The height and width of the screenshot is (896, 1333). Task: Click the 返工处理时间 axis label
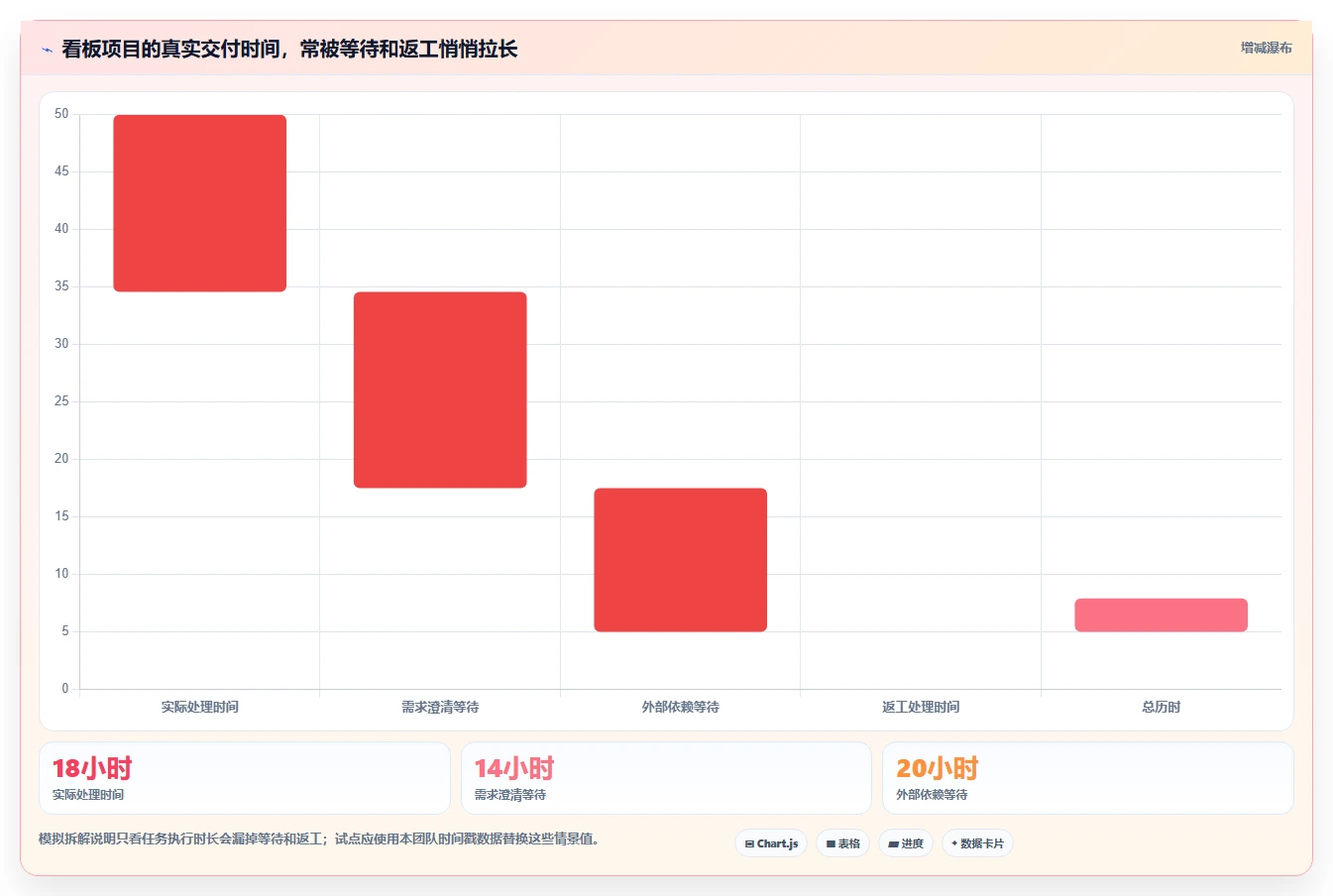tap(921, 707)
